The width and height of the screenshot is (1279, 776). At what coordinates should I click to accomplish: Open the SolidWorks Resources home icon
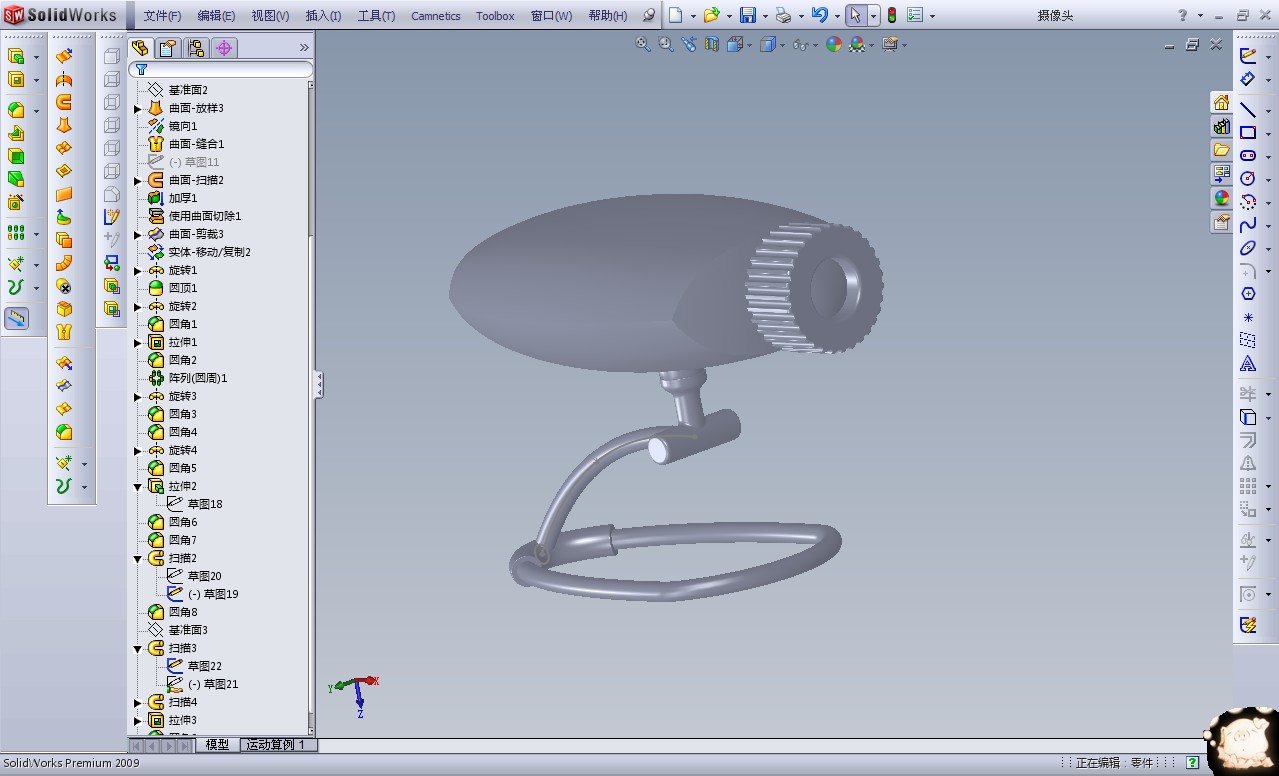(1221, 102)
